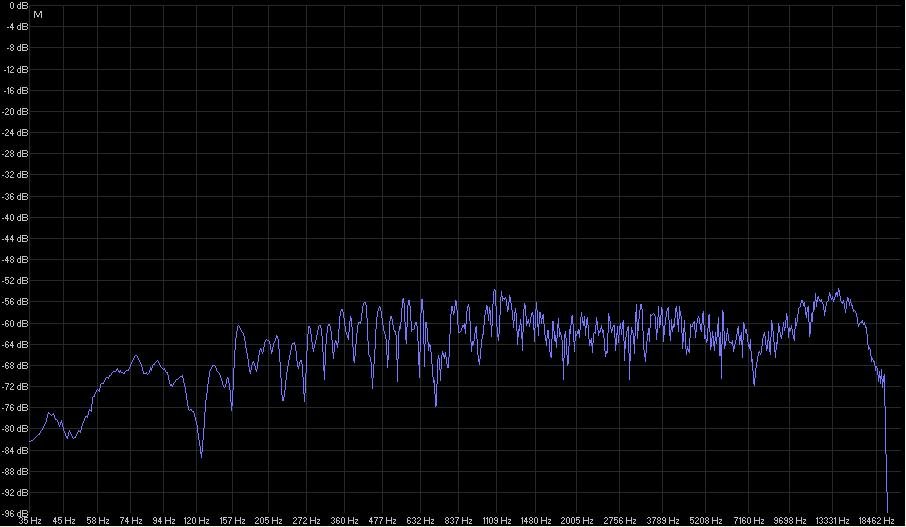
Task: Click the 120 Hz frequency label
Action: tap(196, 521)
